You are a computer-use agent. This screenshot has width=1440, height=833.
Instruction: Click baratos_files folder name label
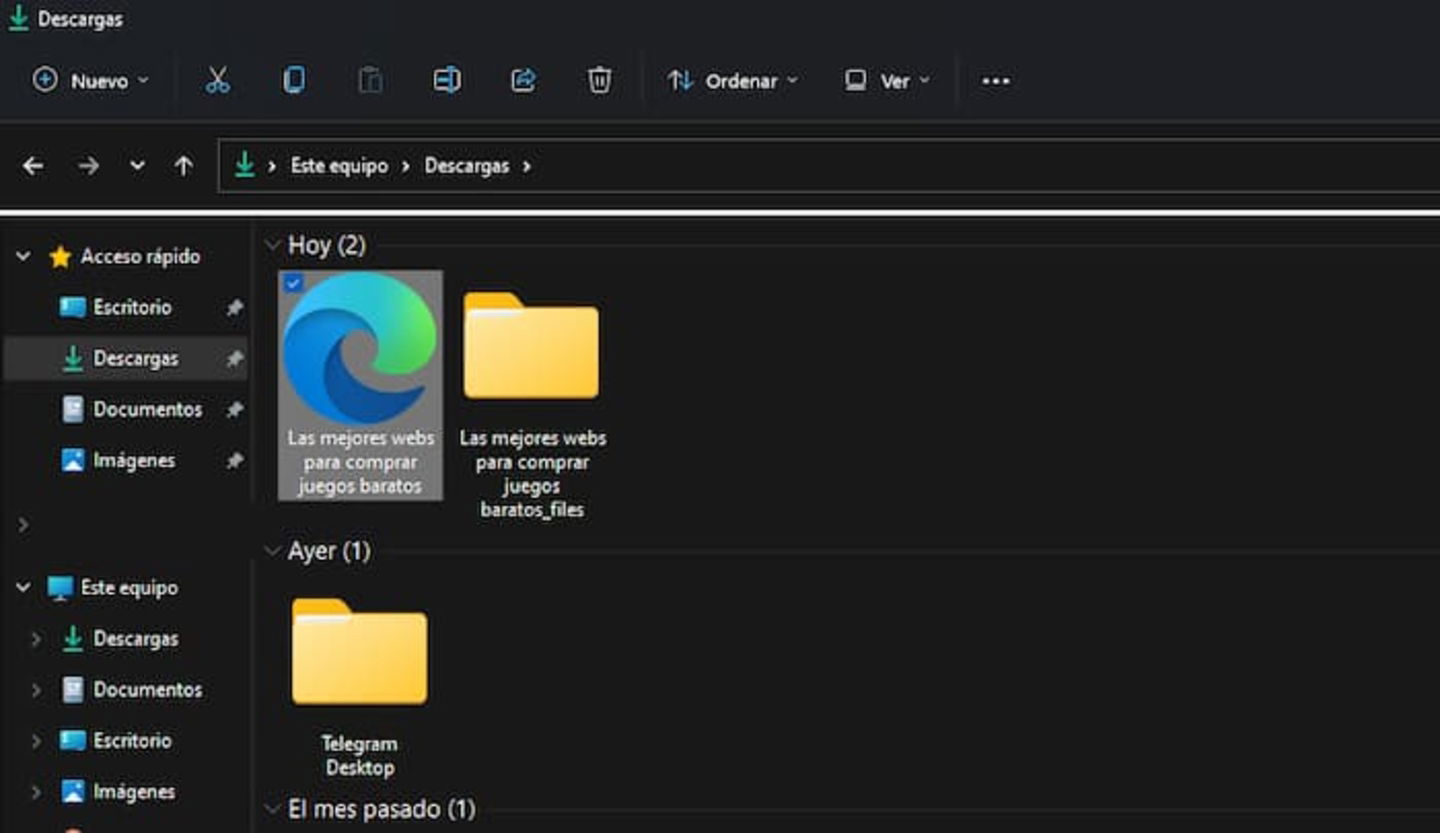[x=533, y=474]
